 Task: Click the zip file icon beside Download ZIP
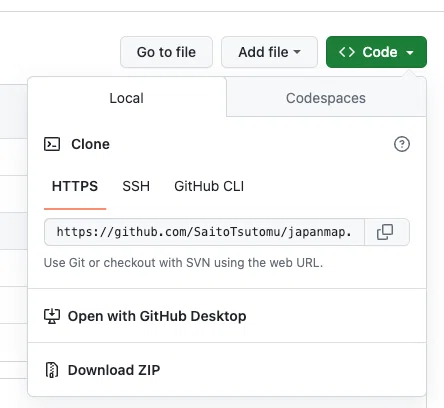tap(52, 370)
